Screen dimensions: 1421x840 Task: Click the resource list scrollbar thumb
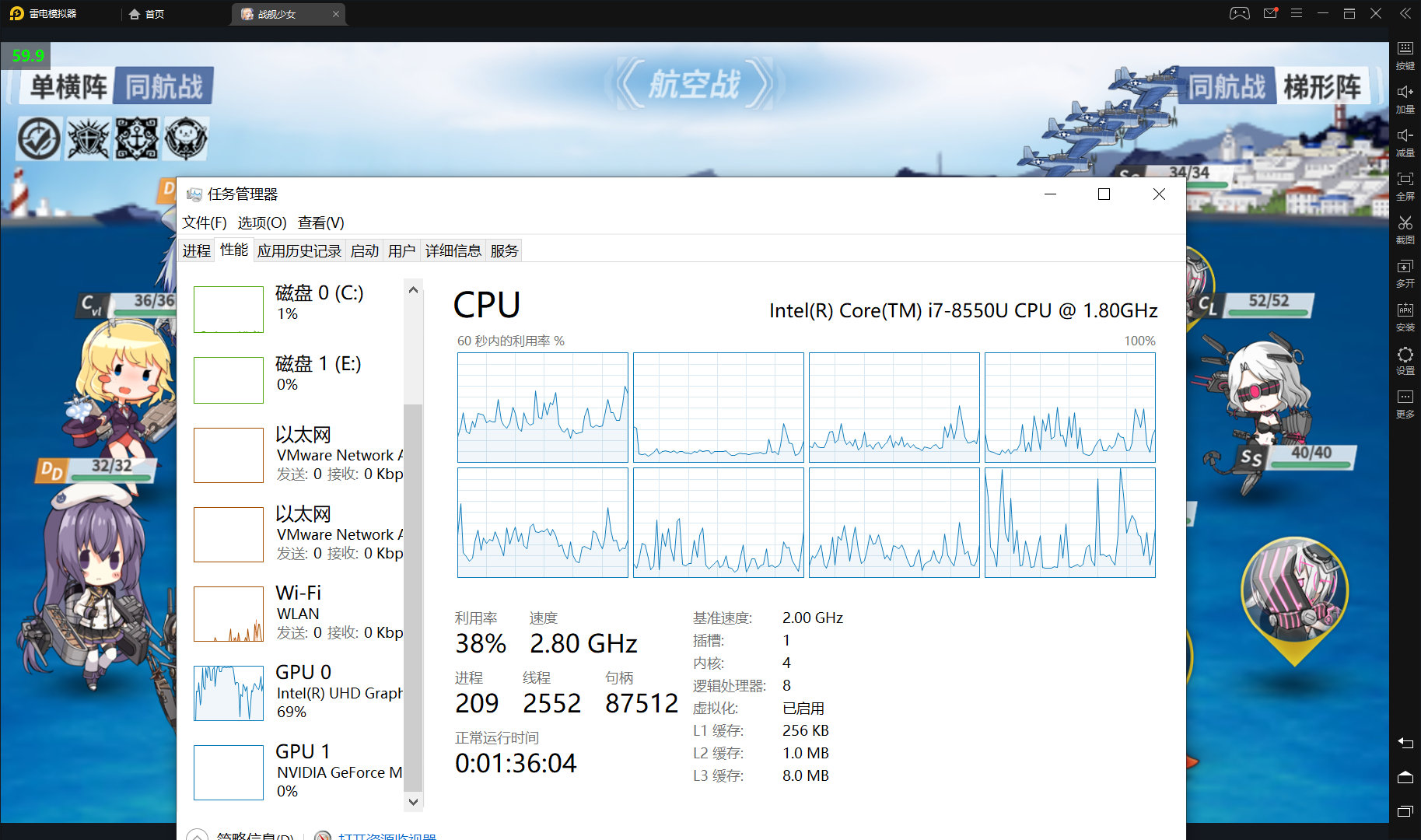click(414, 597)
